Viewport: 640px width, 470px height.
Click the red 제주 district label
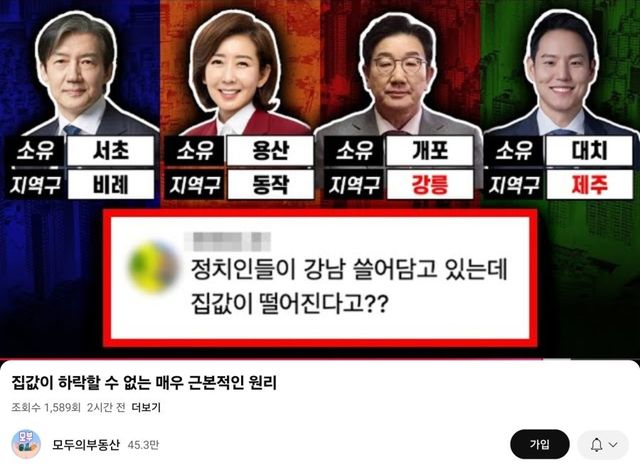(x=589, y=184)
